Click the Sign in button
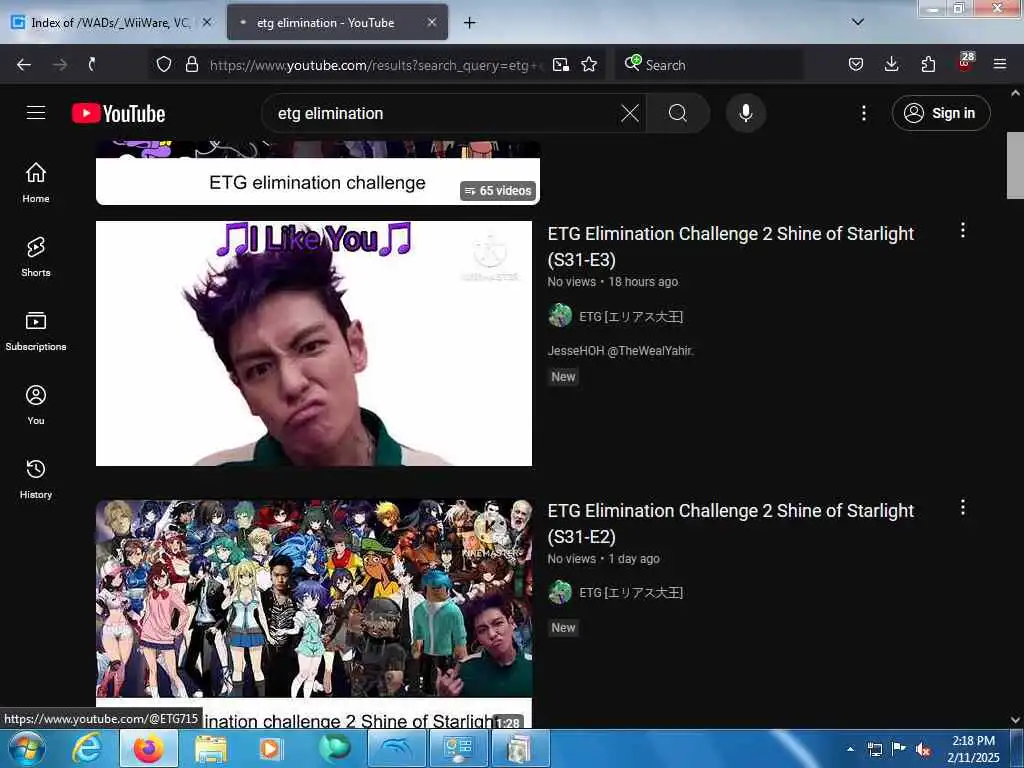Viewport: 1024px width, 768px height. 941,113
